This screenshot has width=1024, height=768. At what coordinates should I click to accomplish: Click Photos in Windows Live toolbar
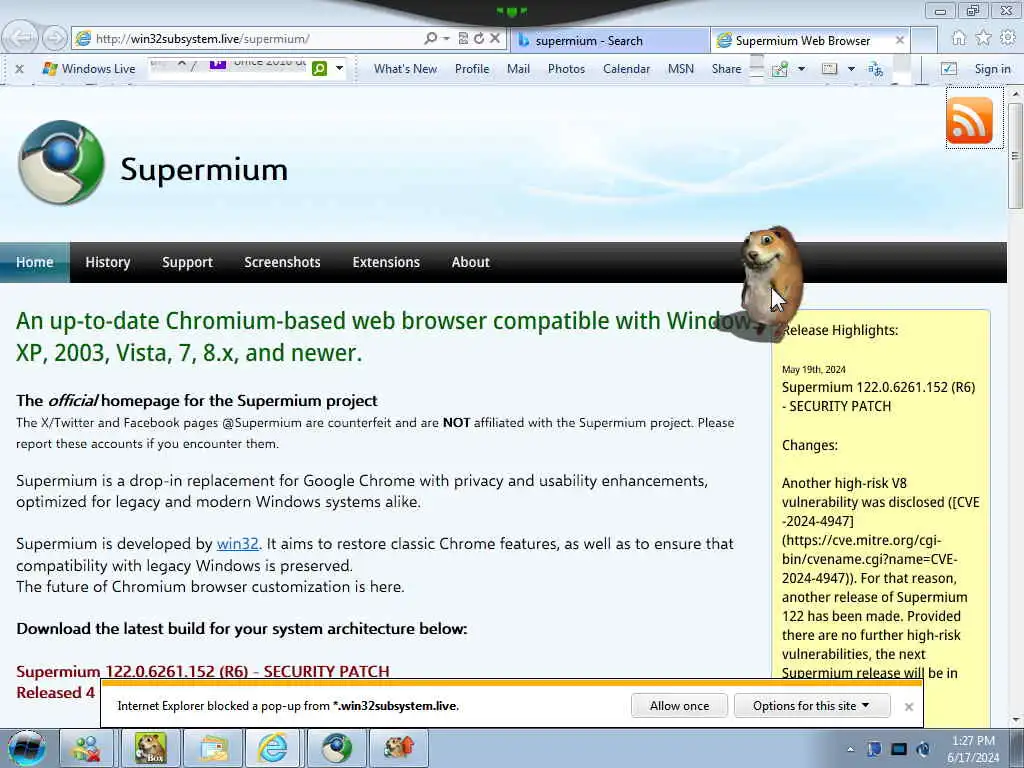point(566,69)
